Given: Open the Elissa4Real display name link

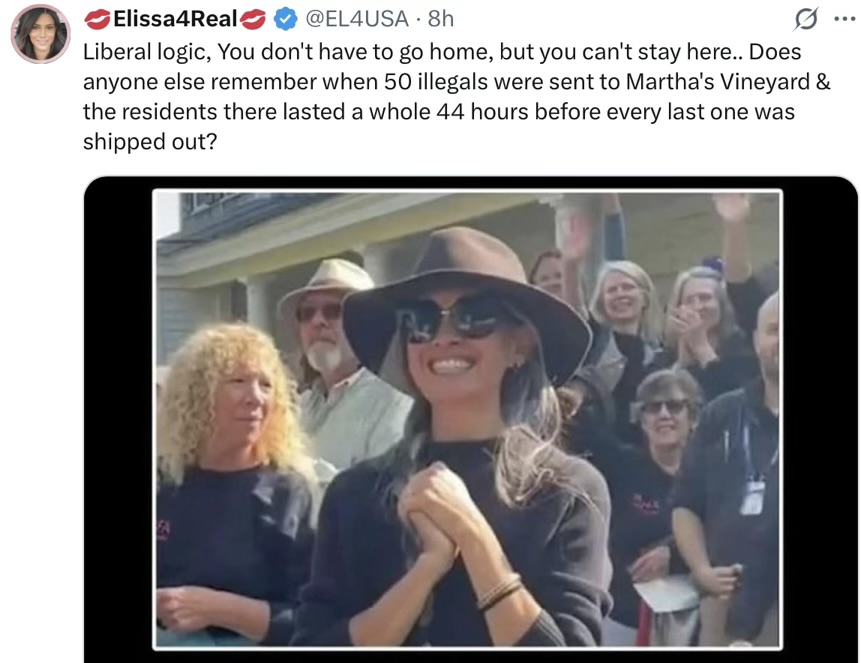Looking at the screenshot, I should [175, 19].
